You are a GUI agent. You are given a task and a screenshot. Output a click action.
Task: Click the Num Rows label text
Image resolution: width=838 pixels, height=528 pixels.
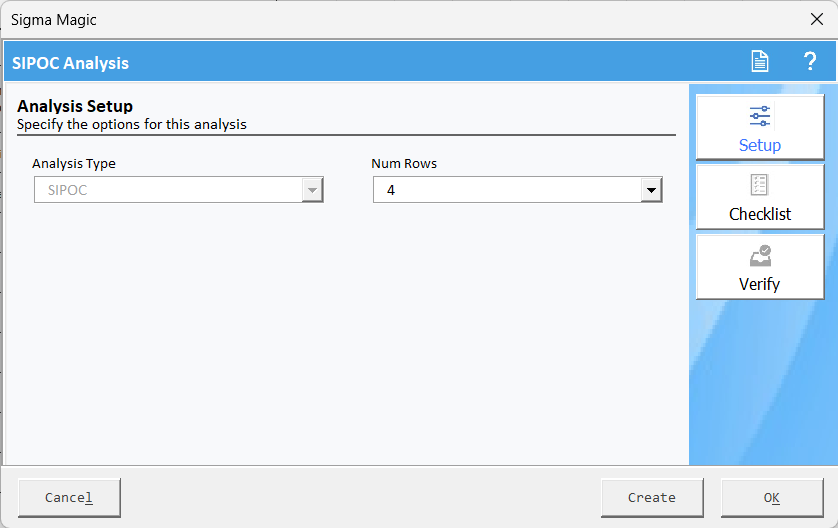(404, 164)
